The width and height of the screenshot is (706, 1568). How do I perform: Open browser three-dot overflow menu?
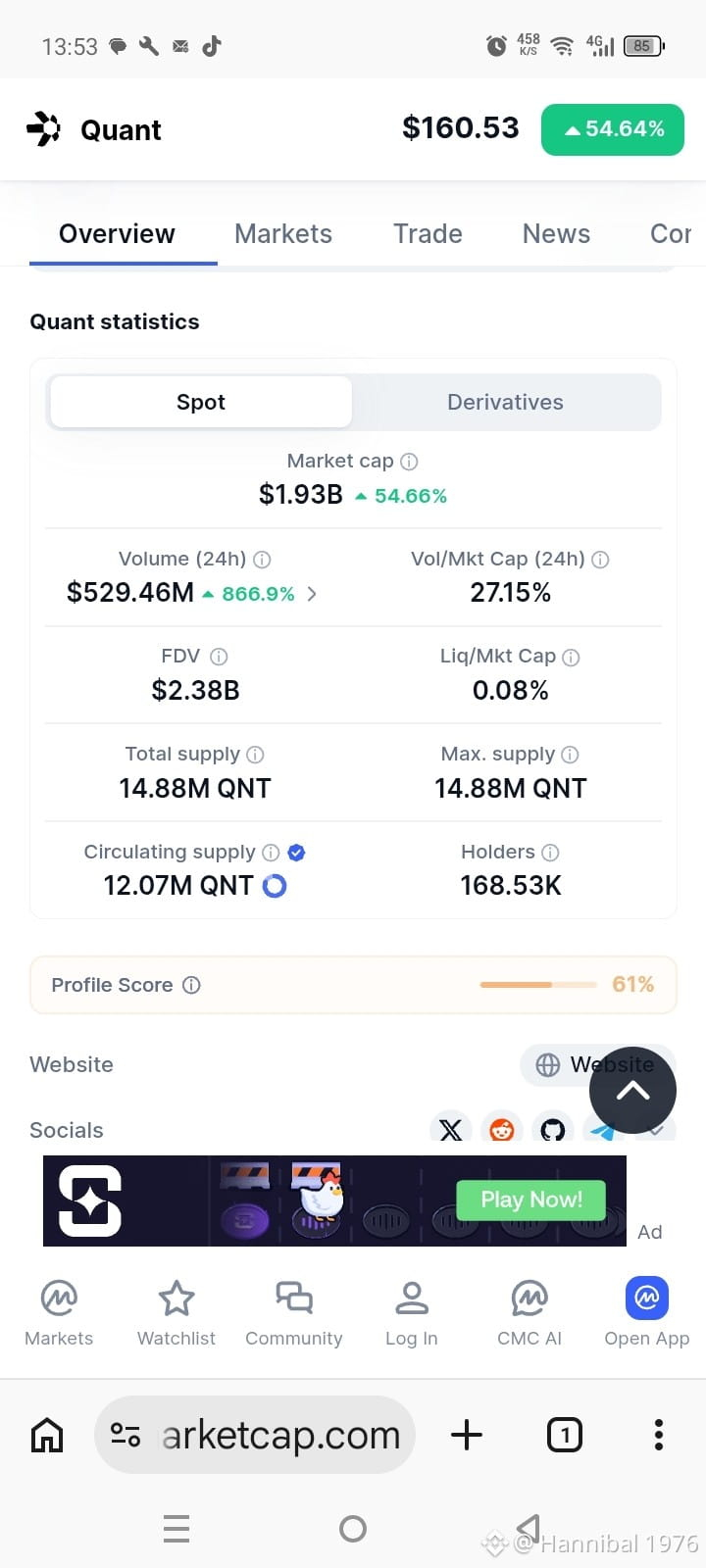659,1435
